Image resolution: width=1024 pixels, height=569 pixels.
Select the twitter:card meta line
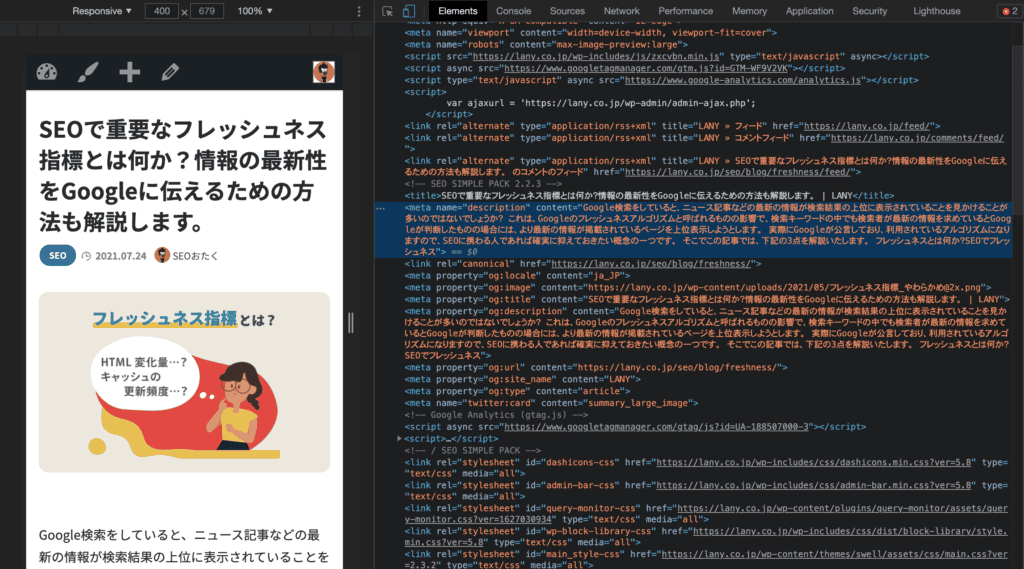551,403
